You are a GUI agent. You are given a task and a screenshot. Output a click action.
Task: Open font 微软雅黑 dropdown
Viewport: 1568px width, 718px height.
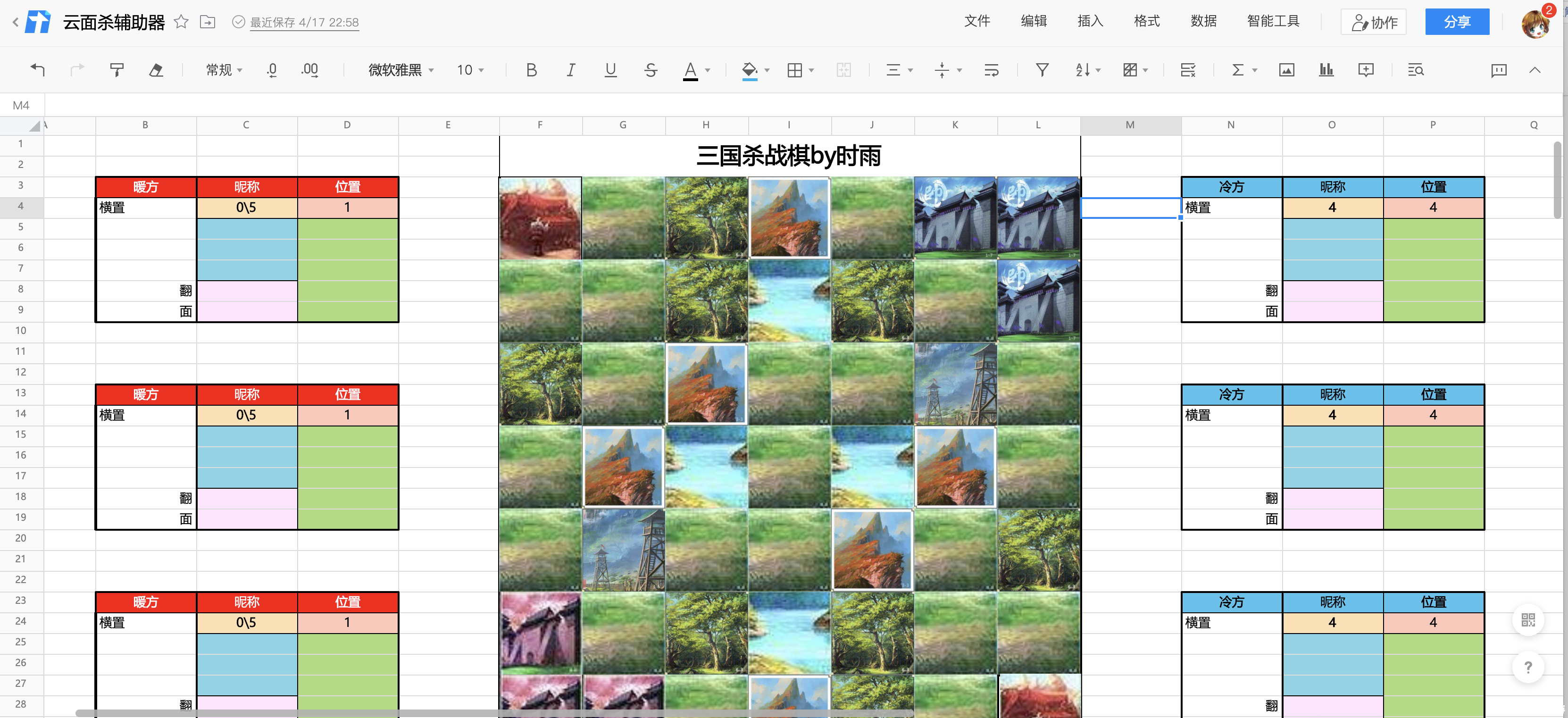tap(401, 70)
